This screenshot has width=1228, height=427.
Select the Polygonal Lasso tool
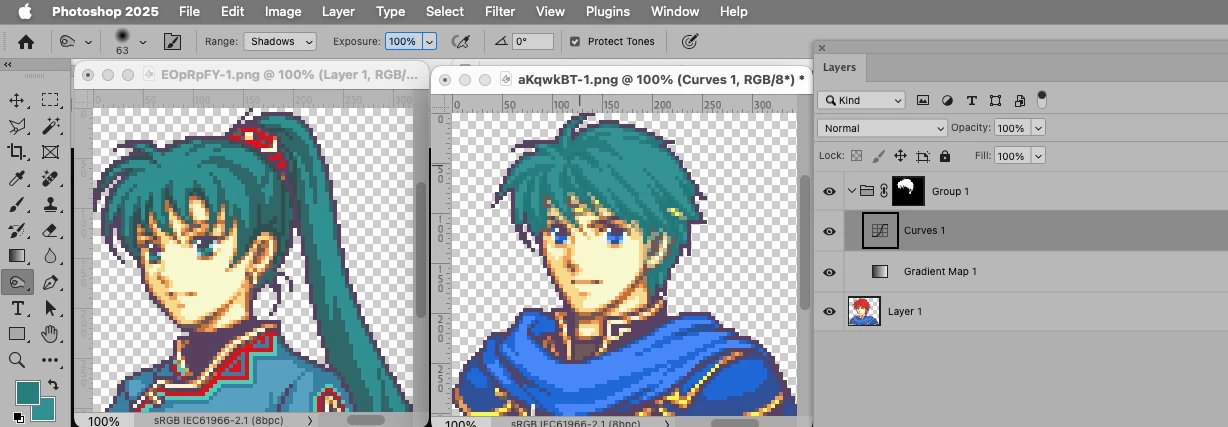point(17,126)
